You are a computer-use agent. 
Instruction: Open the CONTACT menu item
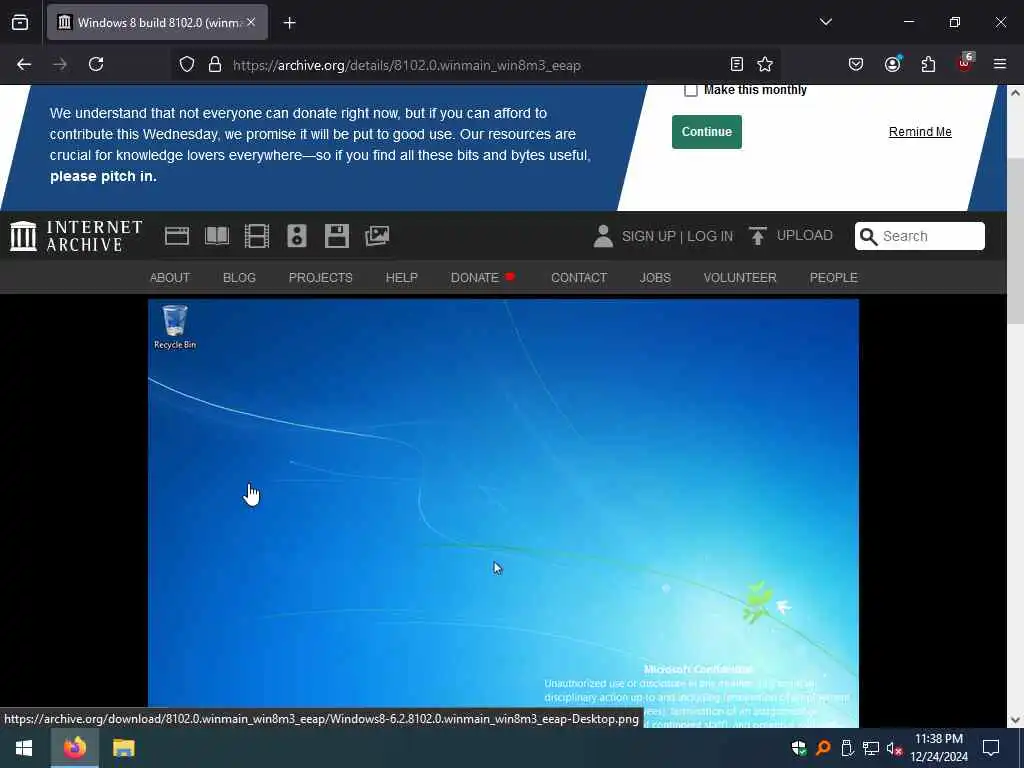[579, 278]
